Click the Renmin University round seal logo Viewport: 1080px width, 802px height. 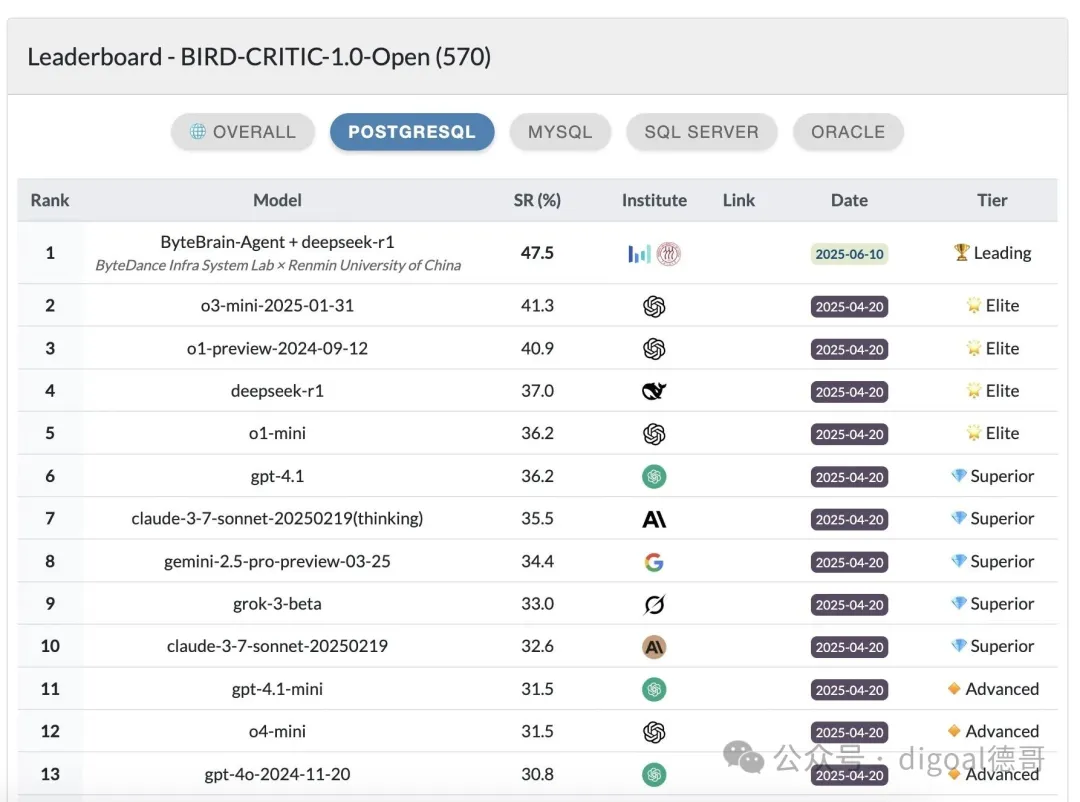tap(668, 254)
